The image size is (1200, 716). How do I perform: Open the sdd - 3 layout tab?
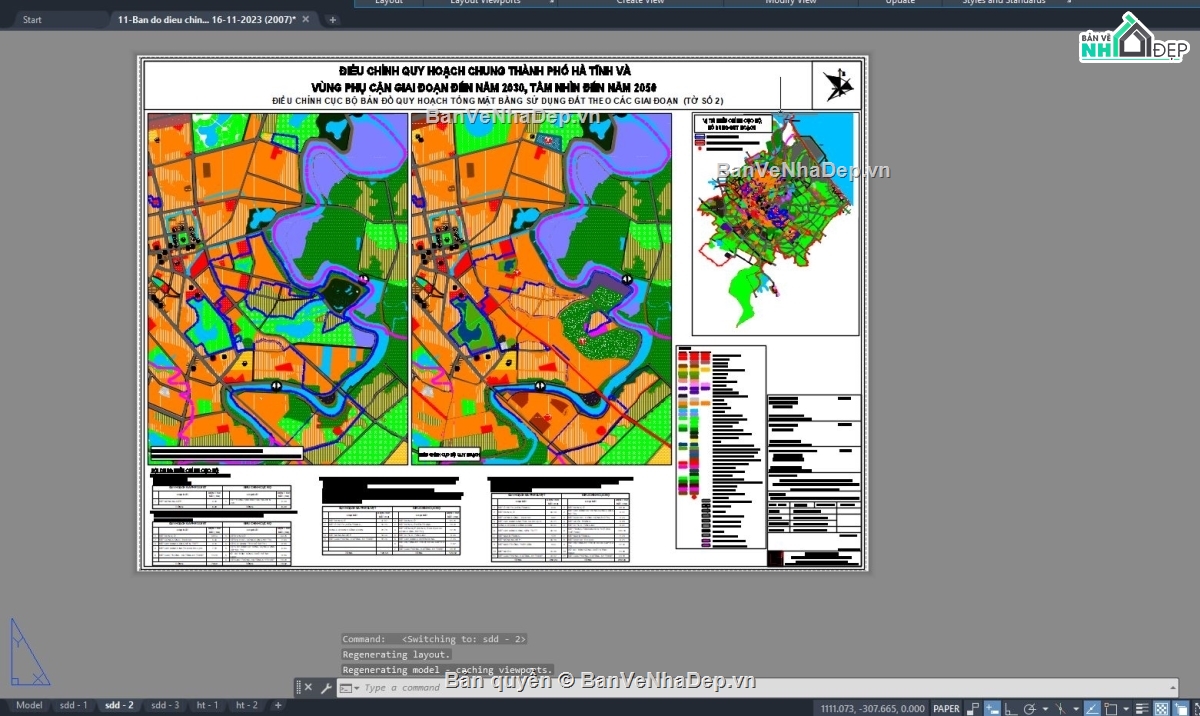pos(165,705)
